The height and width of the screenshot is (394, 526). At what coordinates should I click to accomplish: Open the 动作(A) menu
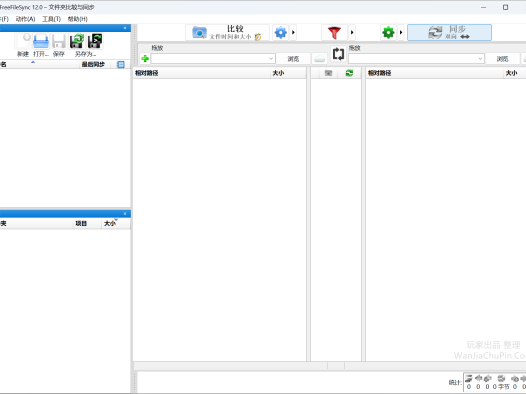click(25, 19)
